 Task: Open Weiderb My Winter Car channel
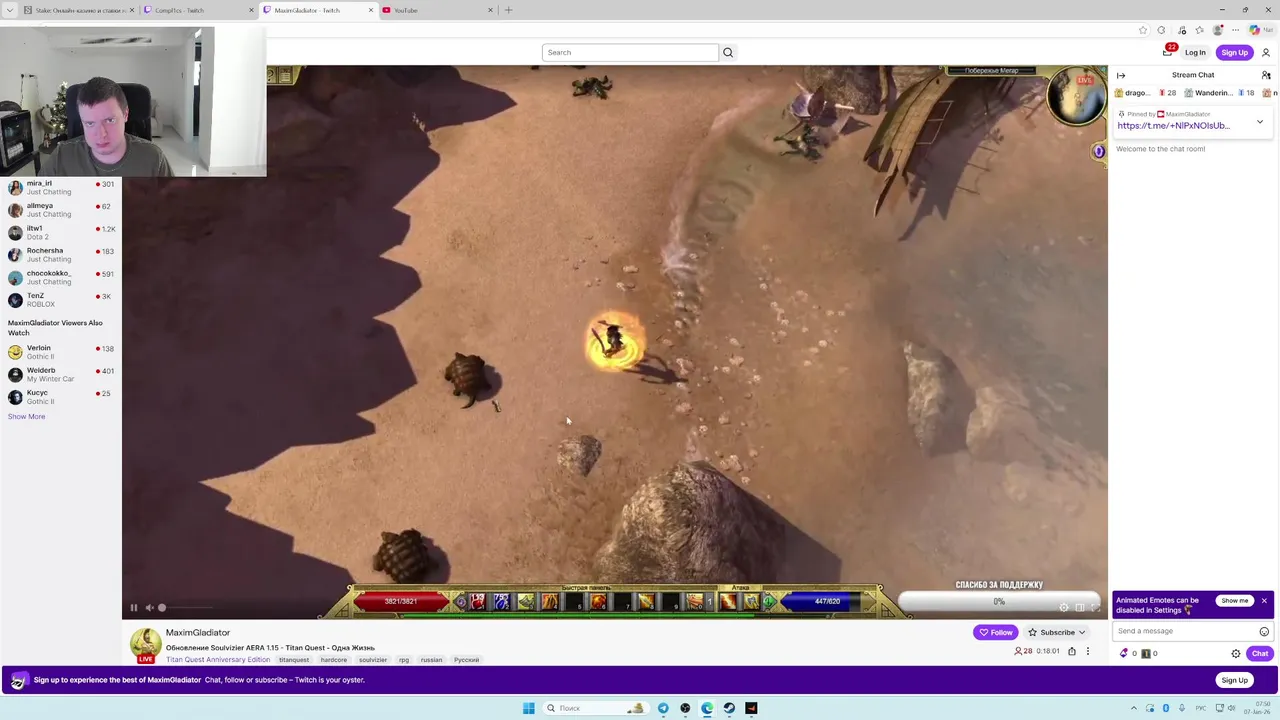point(61,374)
